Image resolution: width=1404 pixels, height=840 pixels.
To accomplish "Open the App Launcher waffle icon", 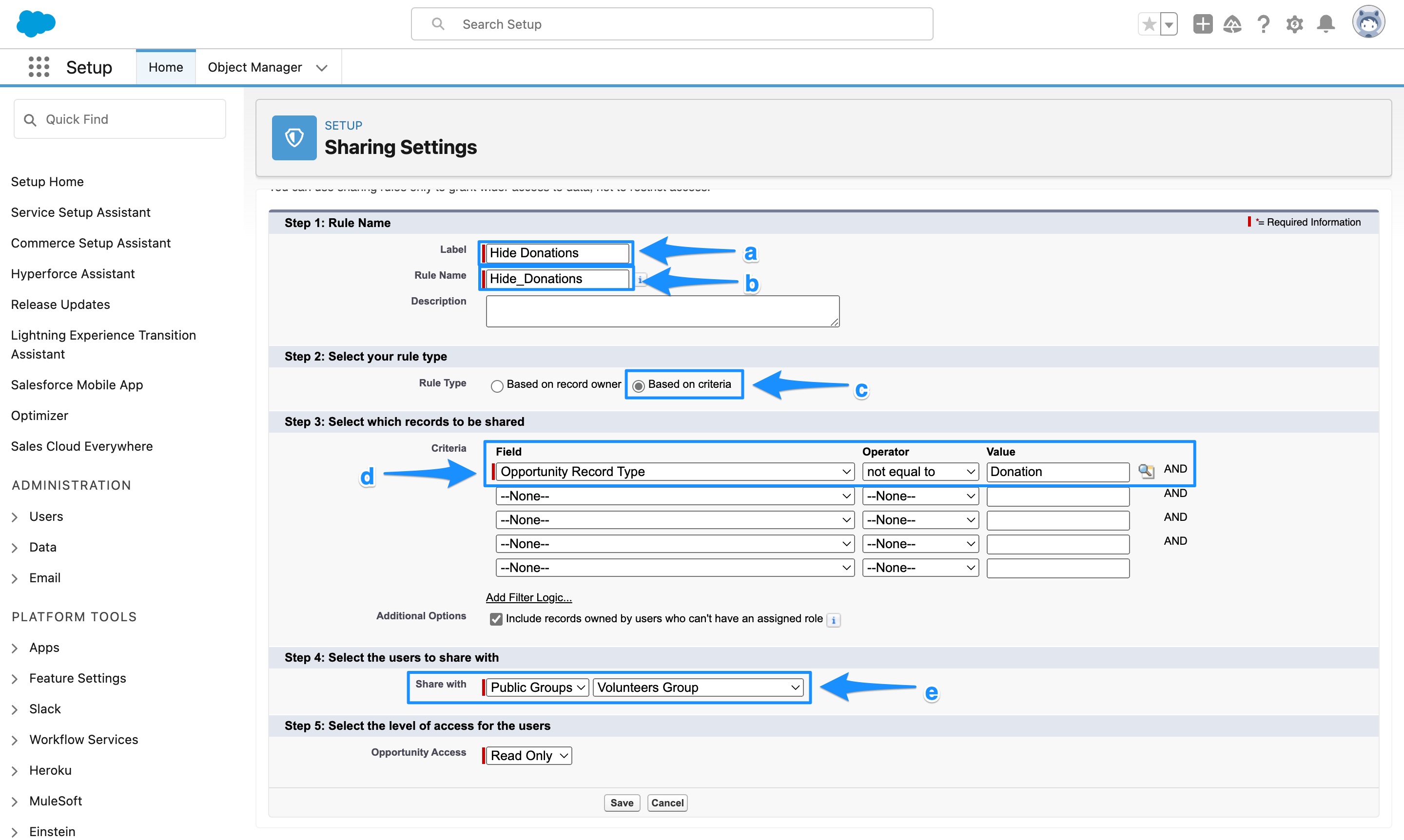I will (x=38, y=66).
